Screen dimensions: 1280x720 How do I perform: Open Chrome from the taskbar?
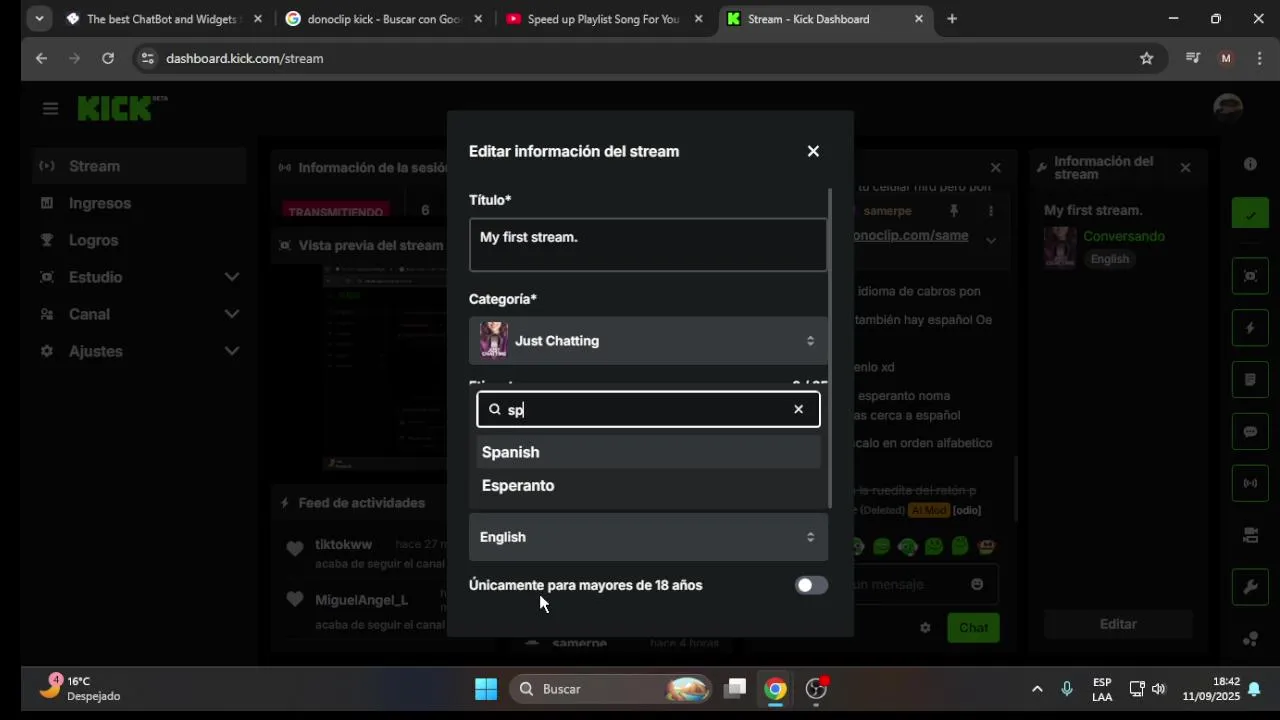(x=776, y=689)
